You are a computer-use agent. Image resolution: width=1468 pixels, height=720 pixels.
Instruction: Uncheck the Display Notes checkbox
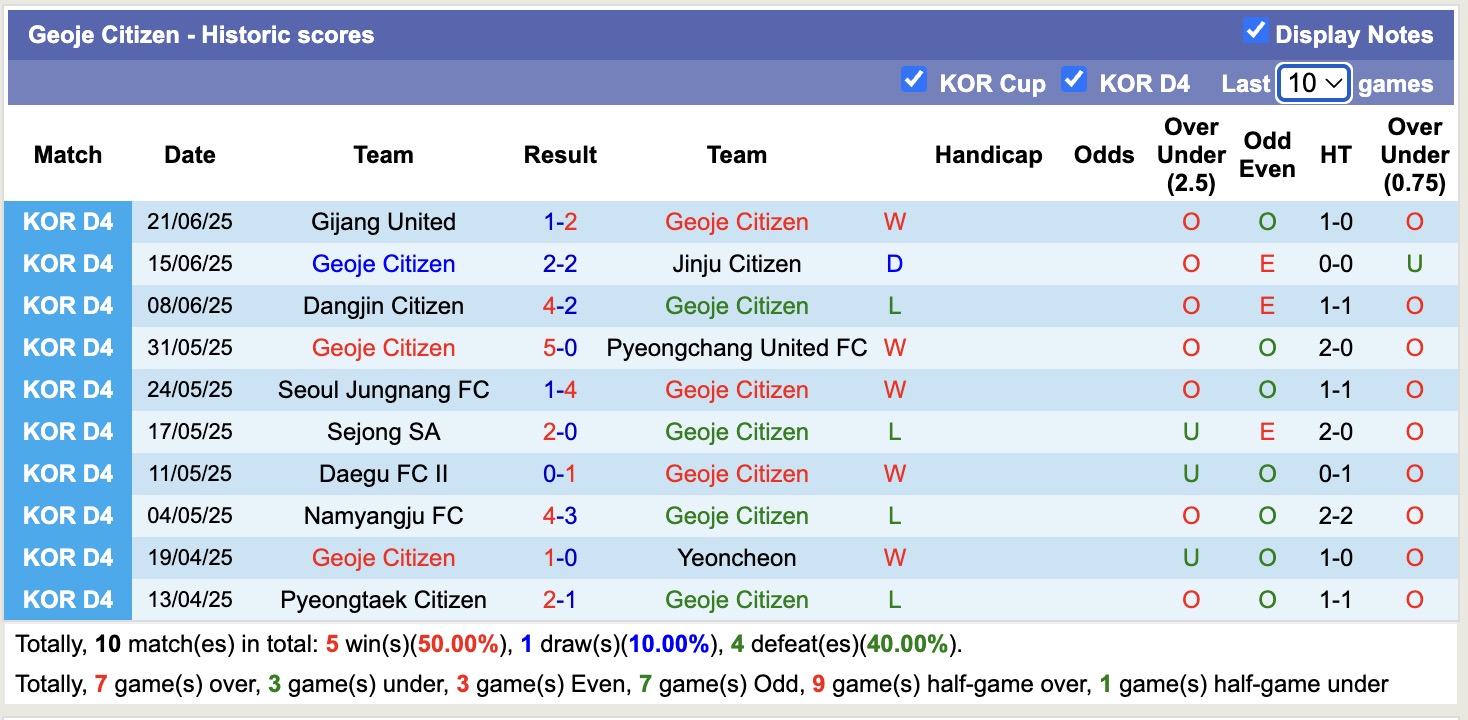point(1255,31)
